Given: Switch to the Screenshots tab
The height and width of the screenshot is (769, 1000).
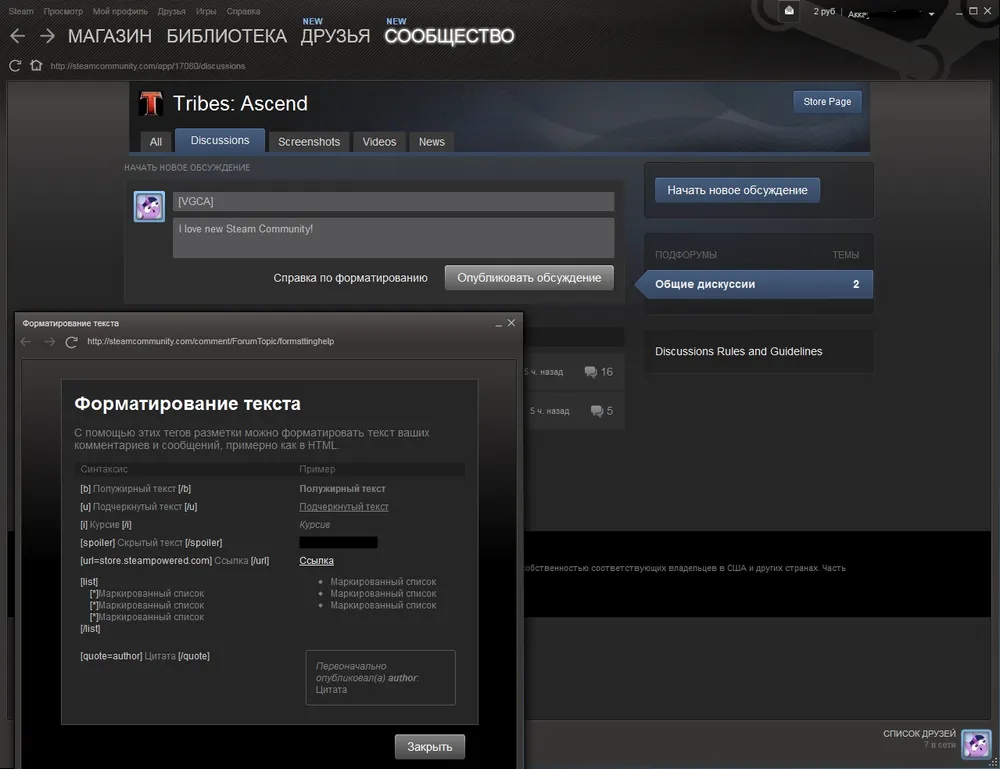Looking at the screenshot, I should [x=309, y=142].
